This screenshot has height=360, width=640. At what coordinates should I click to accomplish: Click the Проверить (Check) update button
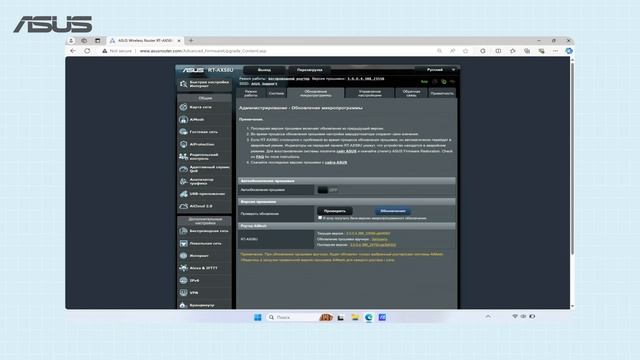click(x=335, y=211)
